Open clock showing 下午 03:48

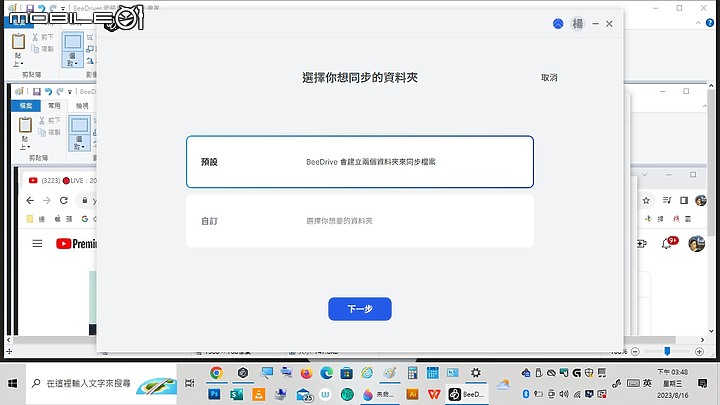coord(672,383)
